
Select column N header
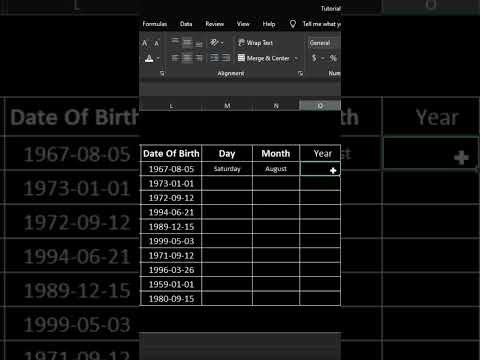point(276,106)
